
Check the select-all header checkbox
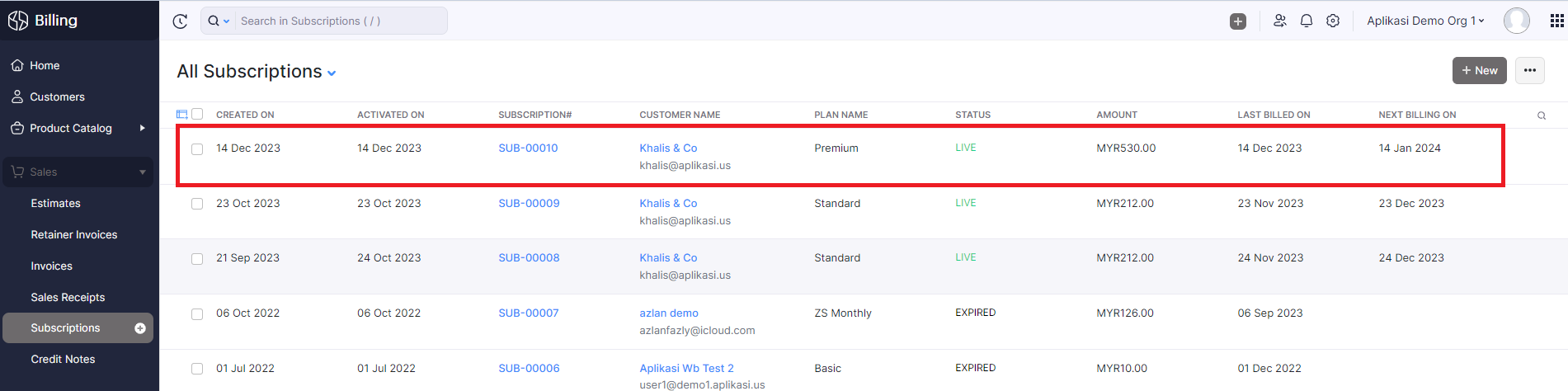click(197, 114)
